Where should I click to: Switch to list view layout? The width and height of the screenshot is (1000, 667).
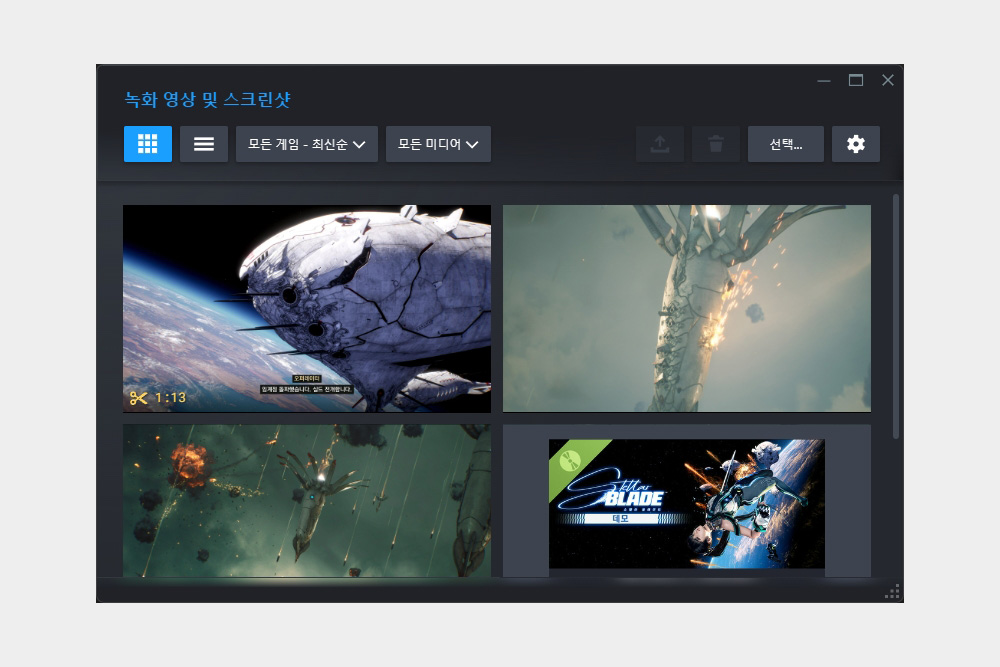(x=203, y=144)
